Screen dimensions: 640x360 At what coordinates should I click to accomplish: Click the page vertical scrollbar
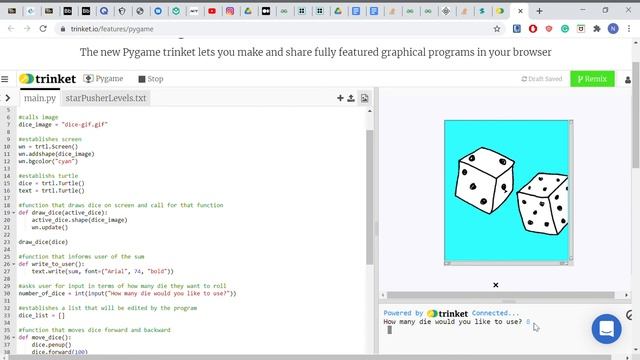pos(636,114)
